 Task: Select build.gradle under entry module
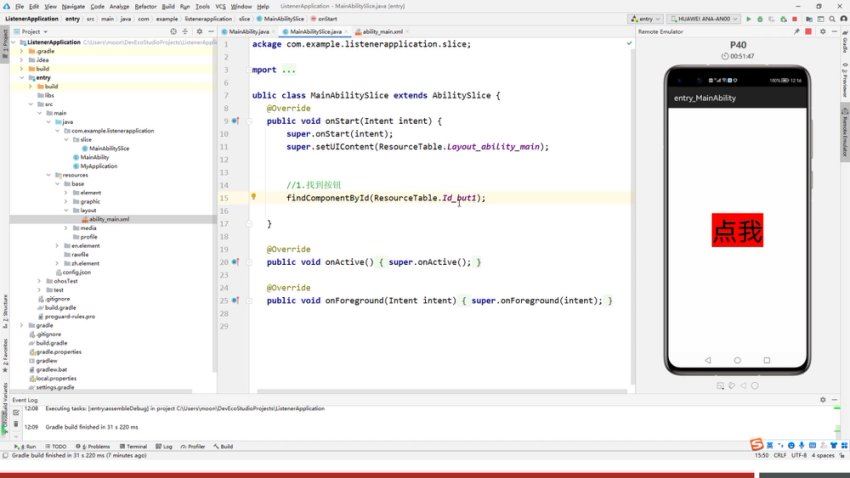(60, 308)
